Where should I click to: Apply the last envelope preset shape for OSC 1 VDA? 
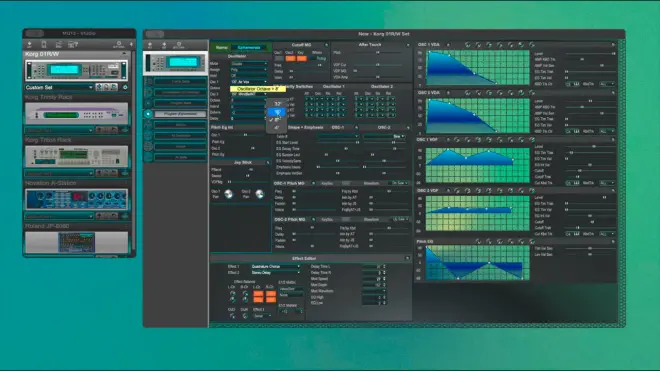click(x=532, y=45)
